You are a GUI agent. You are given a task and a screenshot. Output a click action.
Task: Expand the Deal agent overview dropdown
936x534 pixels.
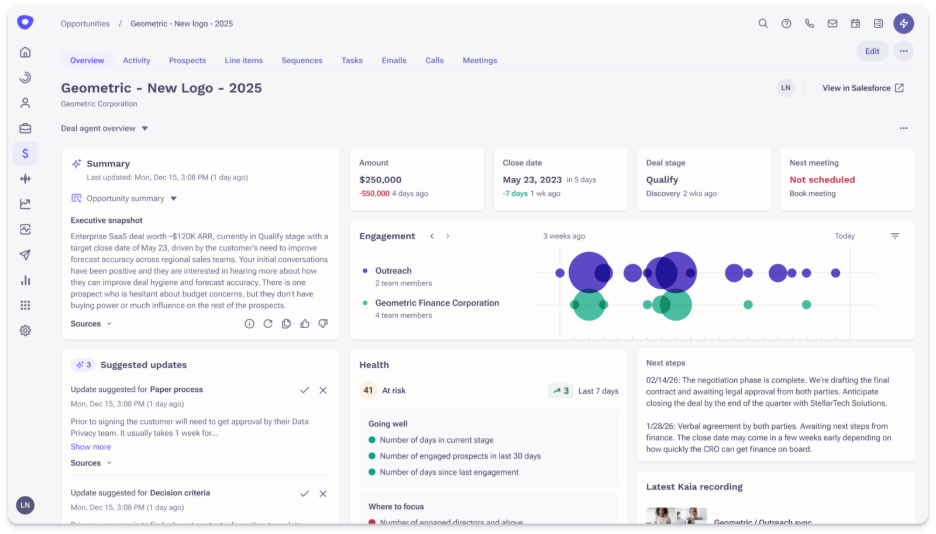click(x=104, y=128)
